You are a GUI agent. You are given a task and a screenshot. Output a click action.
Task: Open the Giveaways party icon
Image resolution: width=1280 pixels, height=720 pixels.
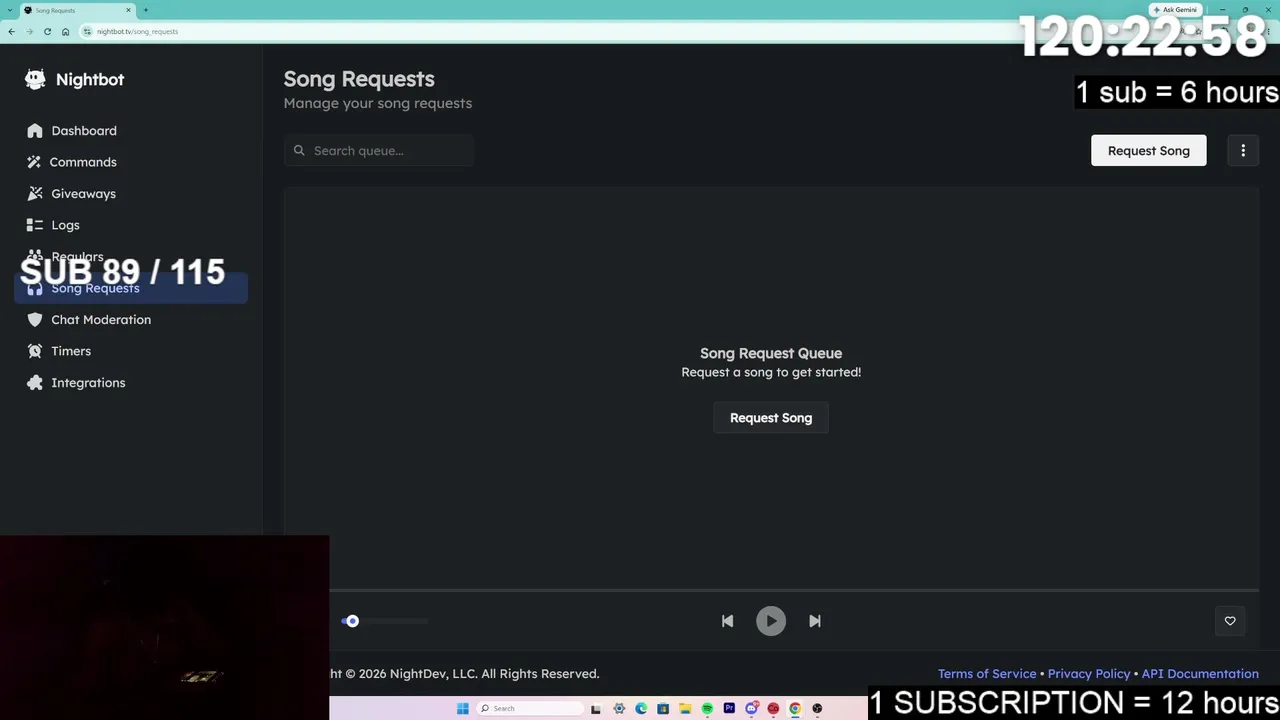35,194
